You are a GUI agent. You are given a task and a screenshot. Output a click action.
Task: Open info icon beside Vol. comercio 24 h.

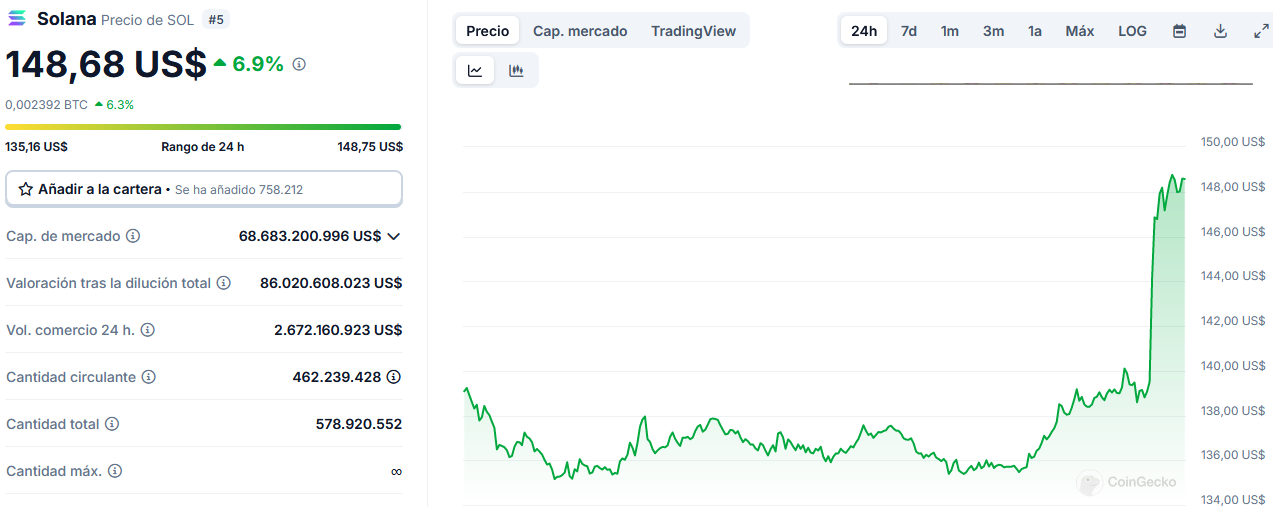pos(148,330)
